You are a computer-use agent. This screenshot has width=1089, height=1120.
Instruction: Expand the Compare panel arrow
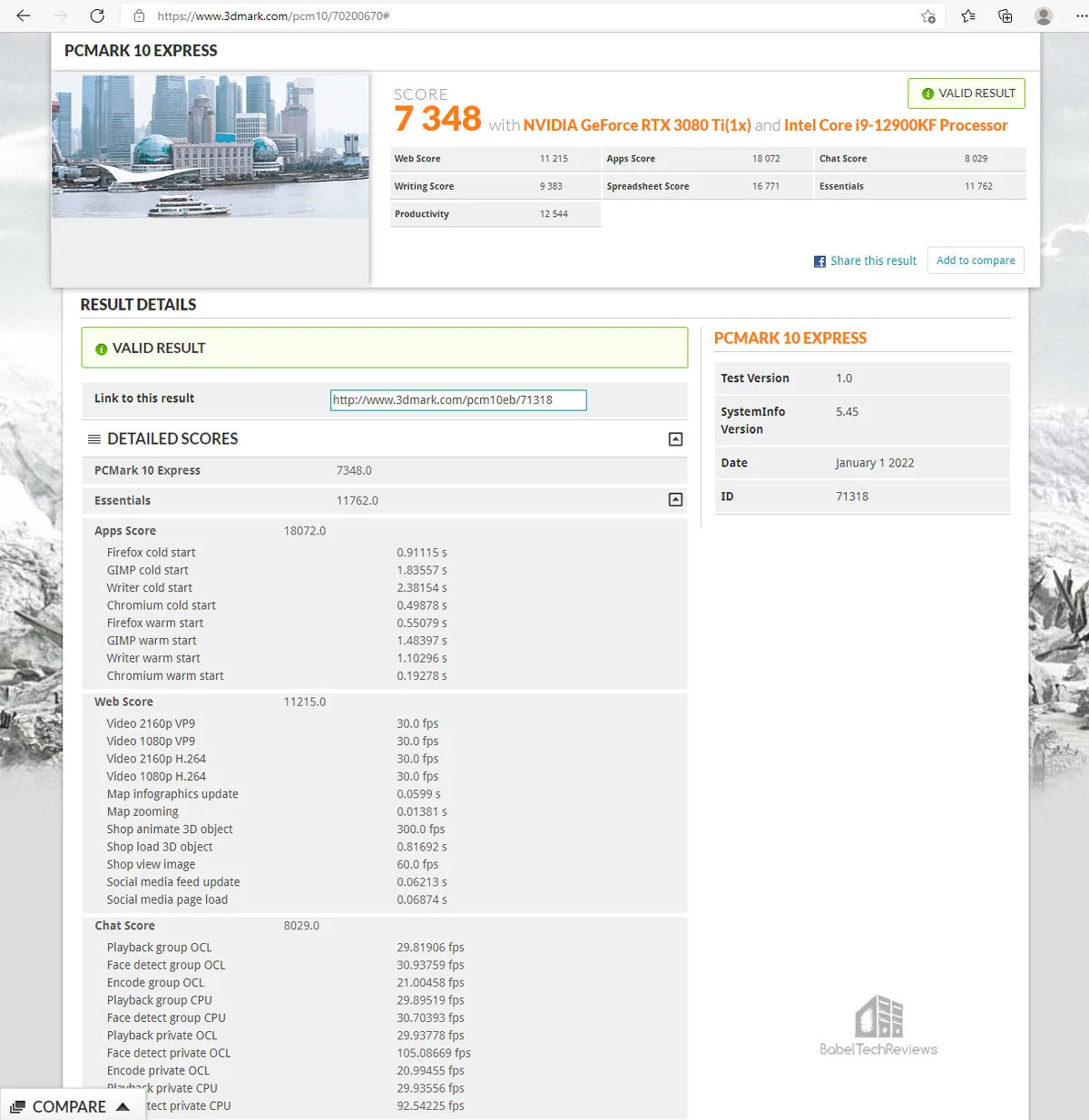[123, 1107]
